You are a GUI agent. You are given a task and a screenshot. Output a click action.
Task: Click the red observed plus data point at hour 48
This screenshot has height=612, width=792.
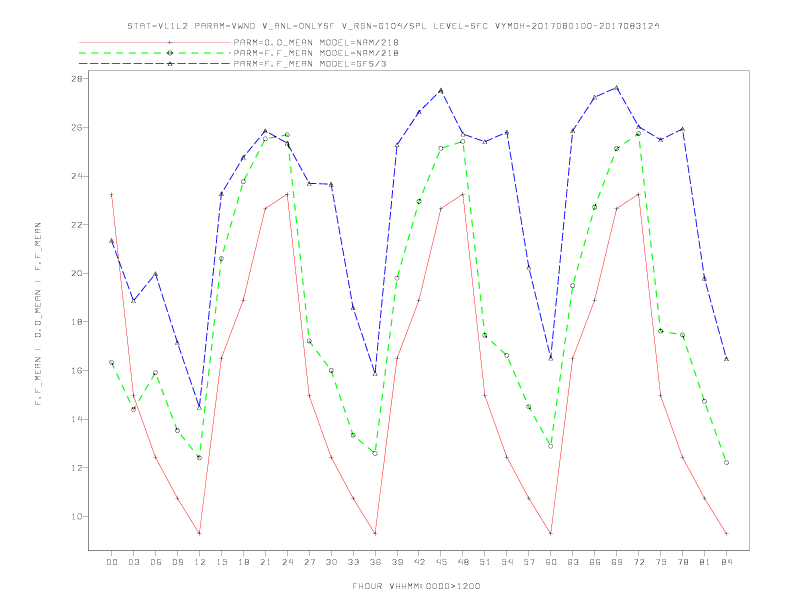(x=463, y=194)
